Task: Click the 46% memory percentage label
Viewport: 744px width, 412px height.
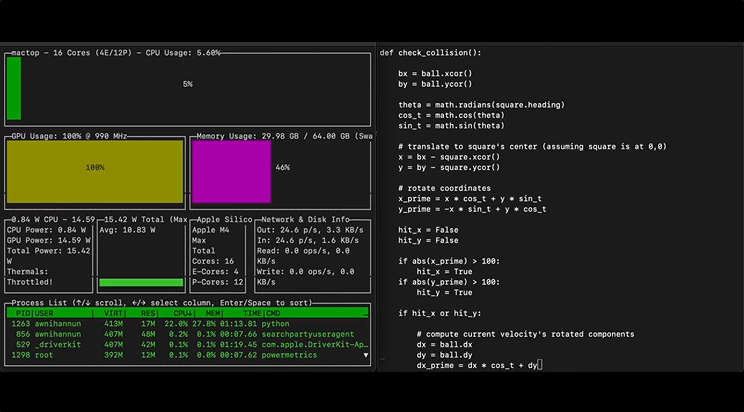Action: [282, 168]
